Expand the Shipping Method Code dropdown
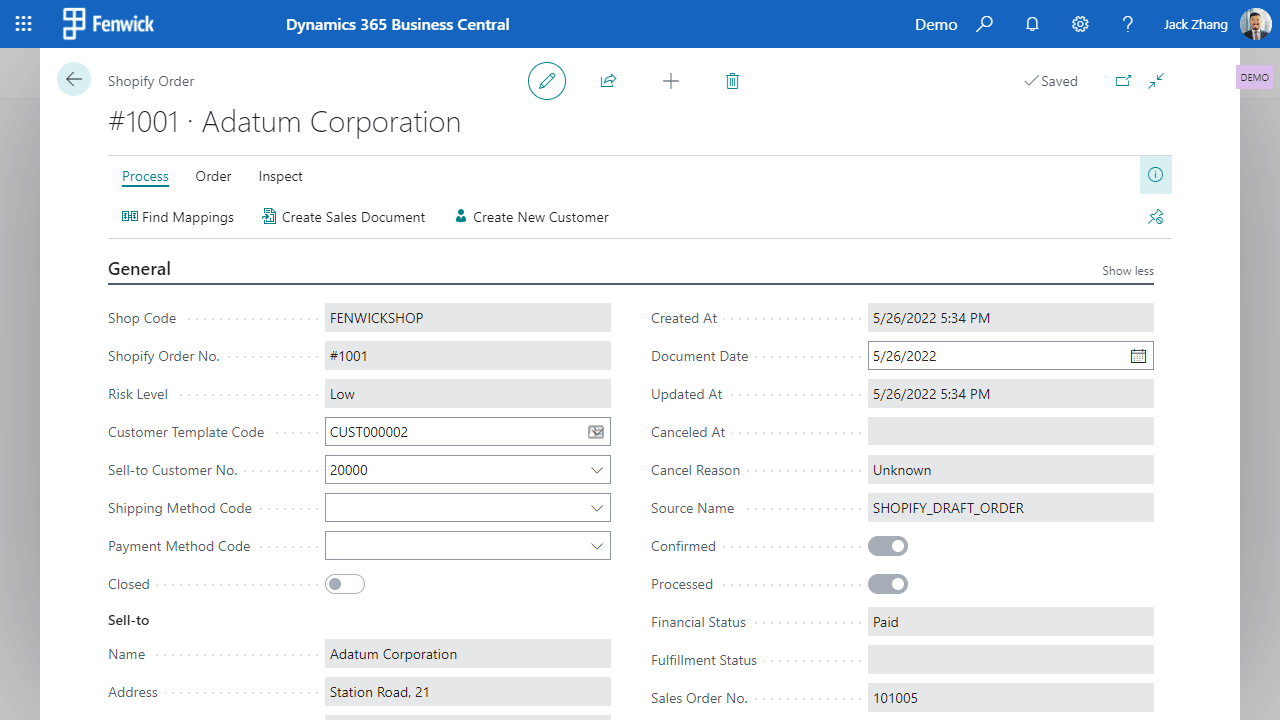 click(x=597, y=508)
